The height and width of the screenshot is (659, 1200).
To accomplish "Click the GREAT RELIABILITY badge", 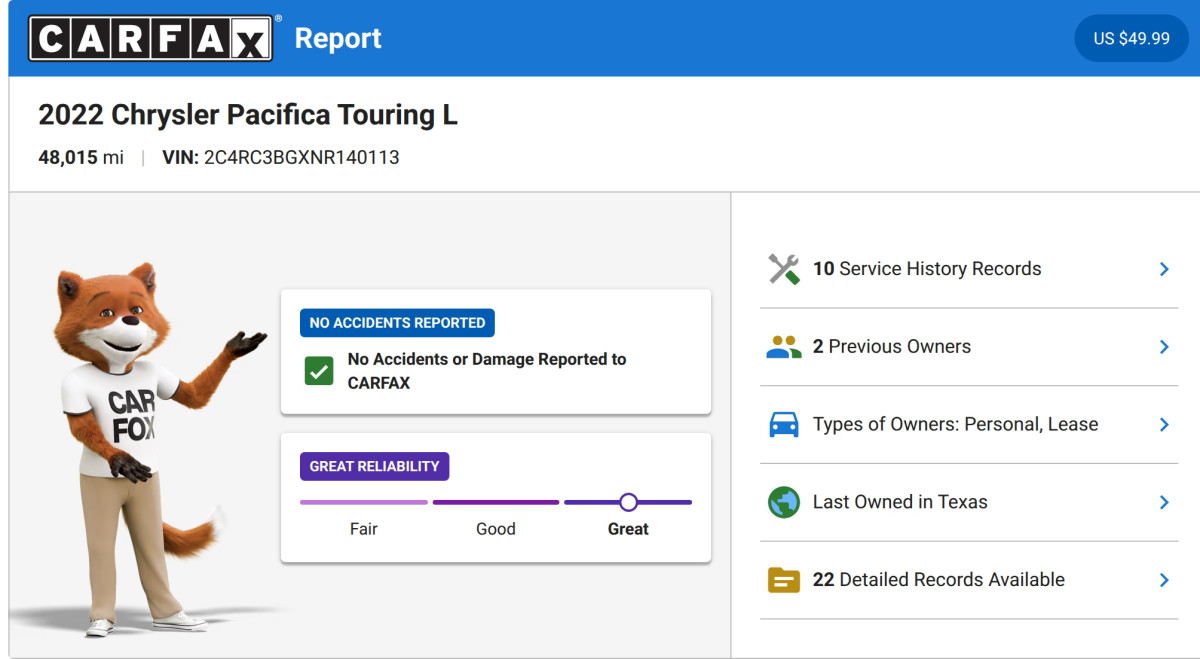I will (x=374, y=466).
